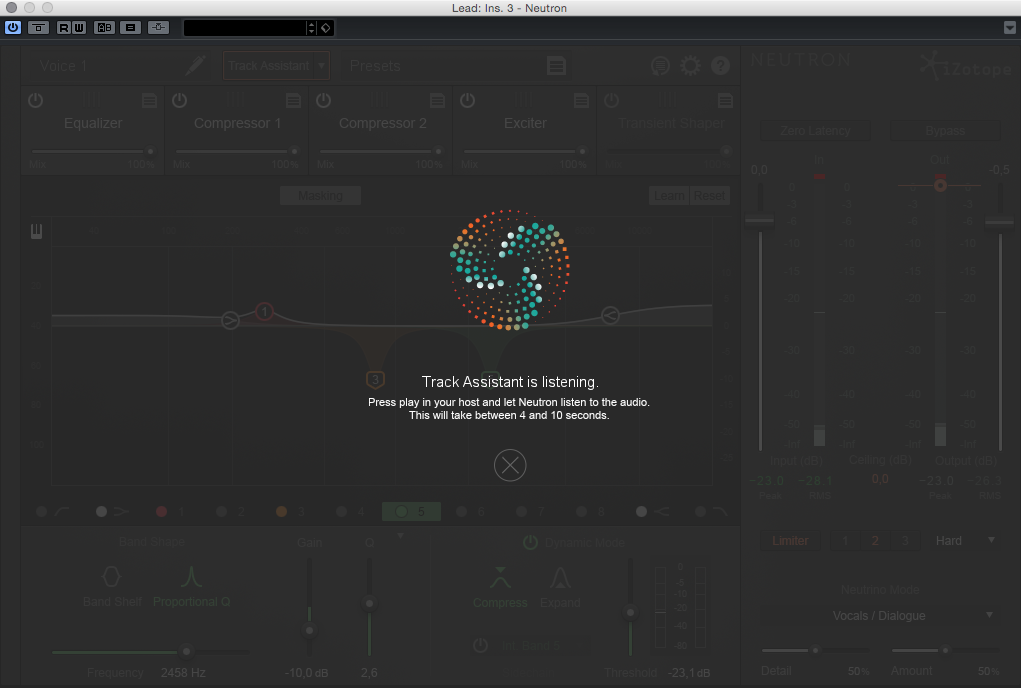The height and width of the screenshot is (688, 1021).
Task: Open the help question mark icon
Action: click(720, 66)
